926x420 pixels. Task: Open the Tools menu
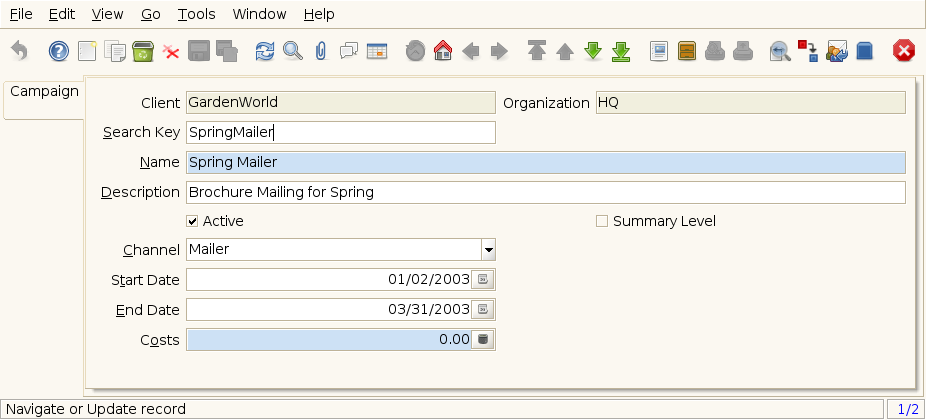tap(196, 15)
